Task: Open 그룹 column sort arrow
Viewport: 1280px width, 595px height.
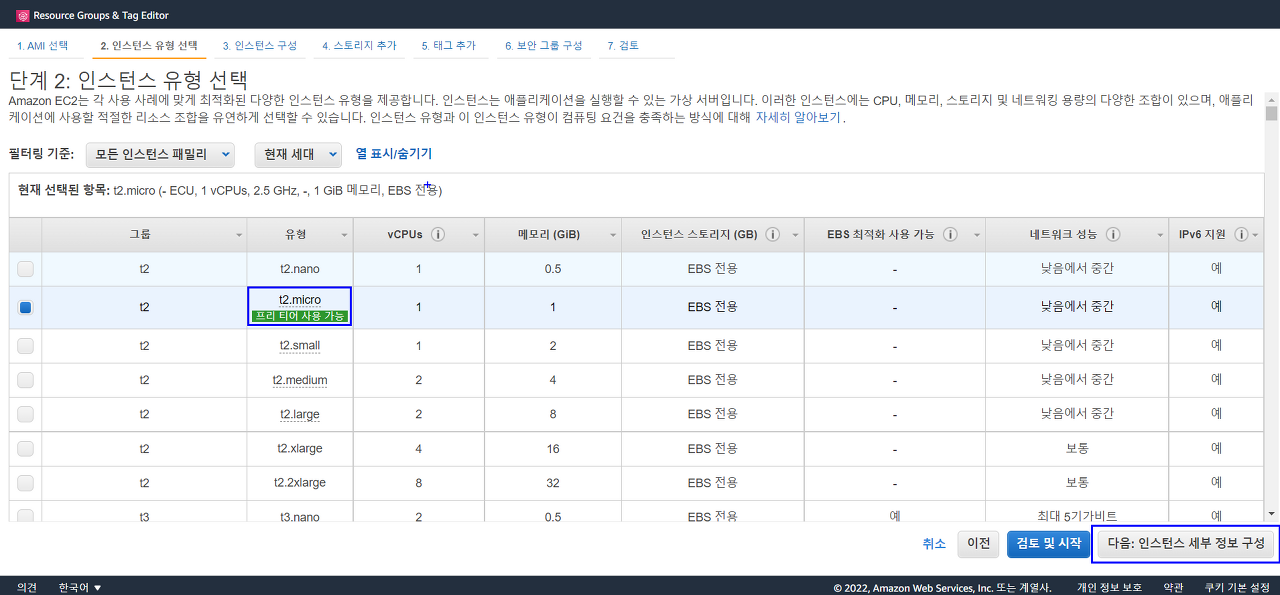Action: [x=239, y=235]
